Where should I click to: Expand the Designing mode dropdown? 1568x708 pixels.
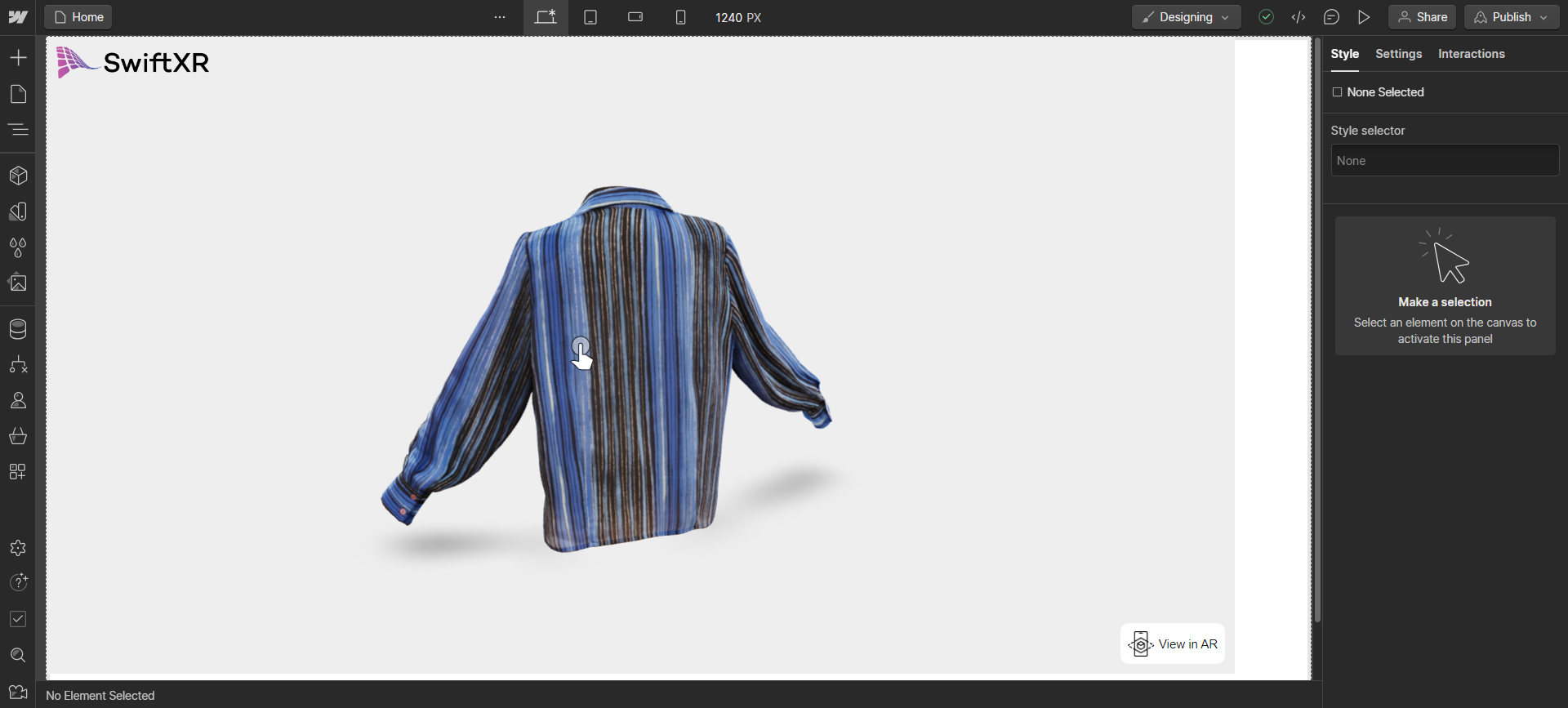(x=1186, y=17)
